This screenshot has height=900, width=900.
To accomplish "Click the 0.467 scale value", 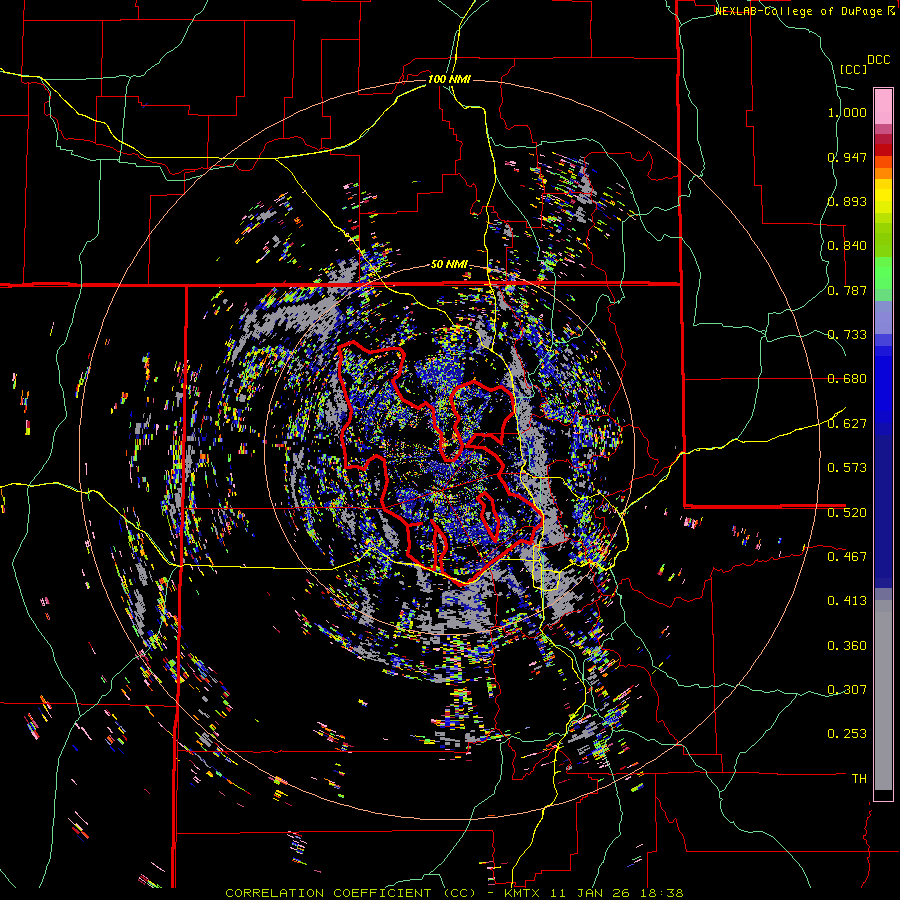I will pyautogui.click(x=847, y=556).
